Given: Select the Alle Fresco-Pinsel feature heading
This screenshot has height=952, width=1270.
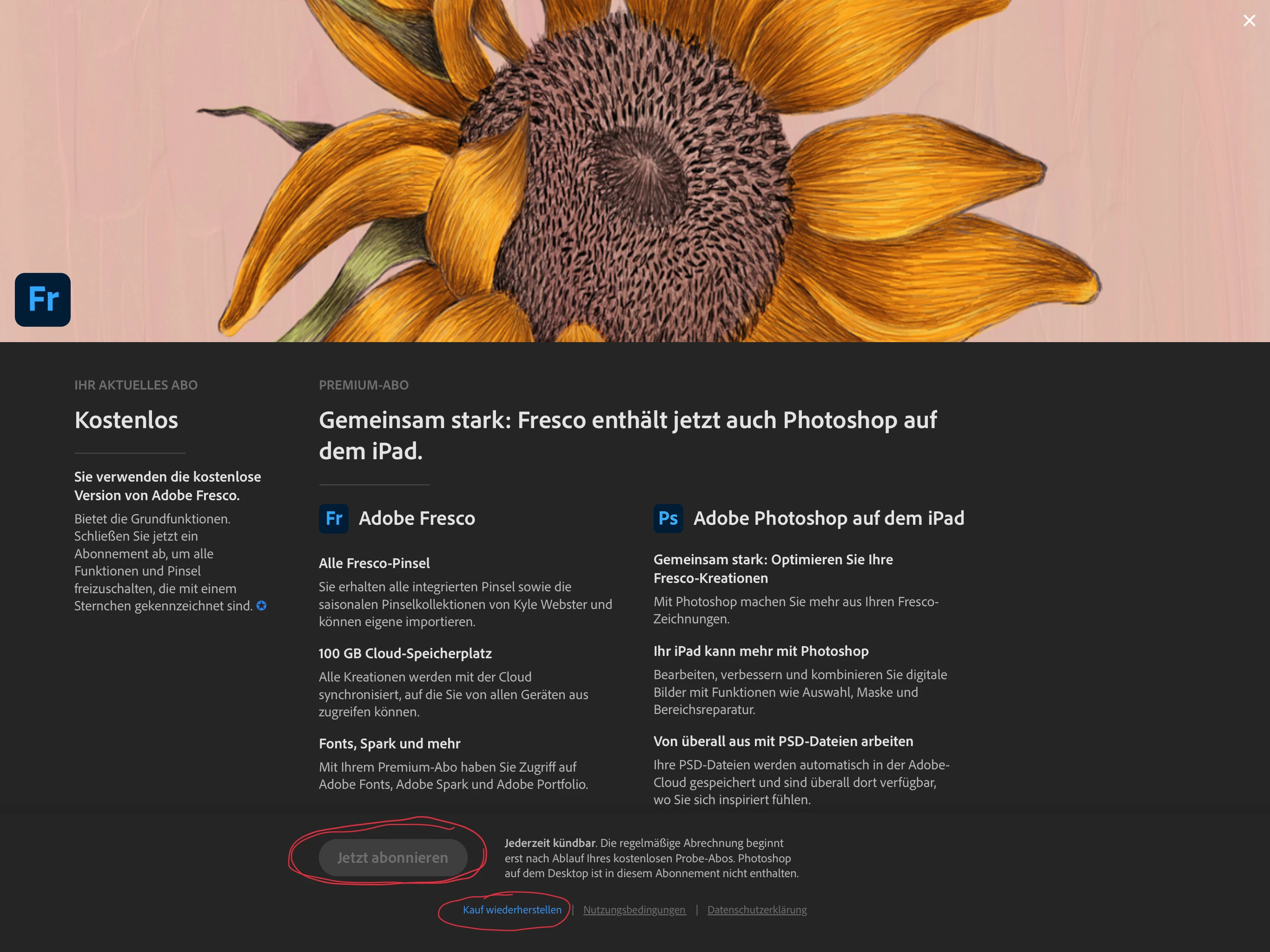Looking at the screenshot, I should pos(374,563).
